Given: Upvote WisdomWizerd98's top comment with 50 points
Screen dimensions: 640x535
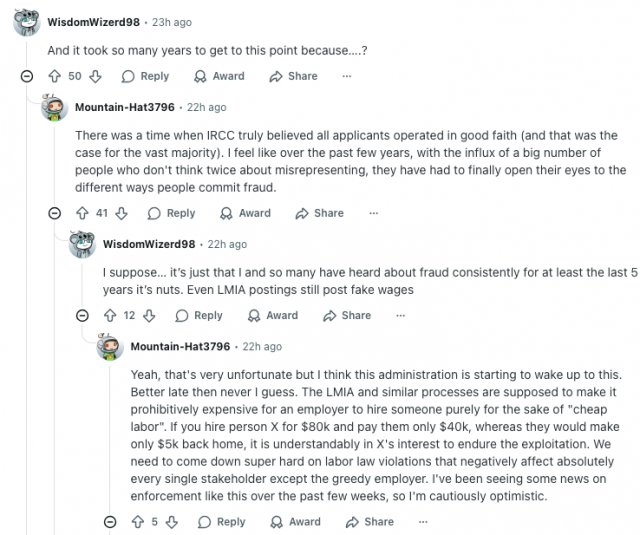Looking at the screenshot, I should pyautogui.click(x=55, y=76).
